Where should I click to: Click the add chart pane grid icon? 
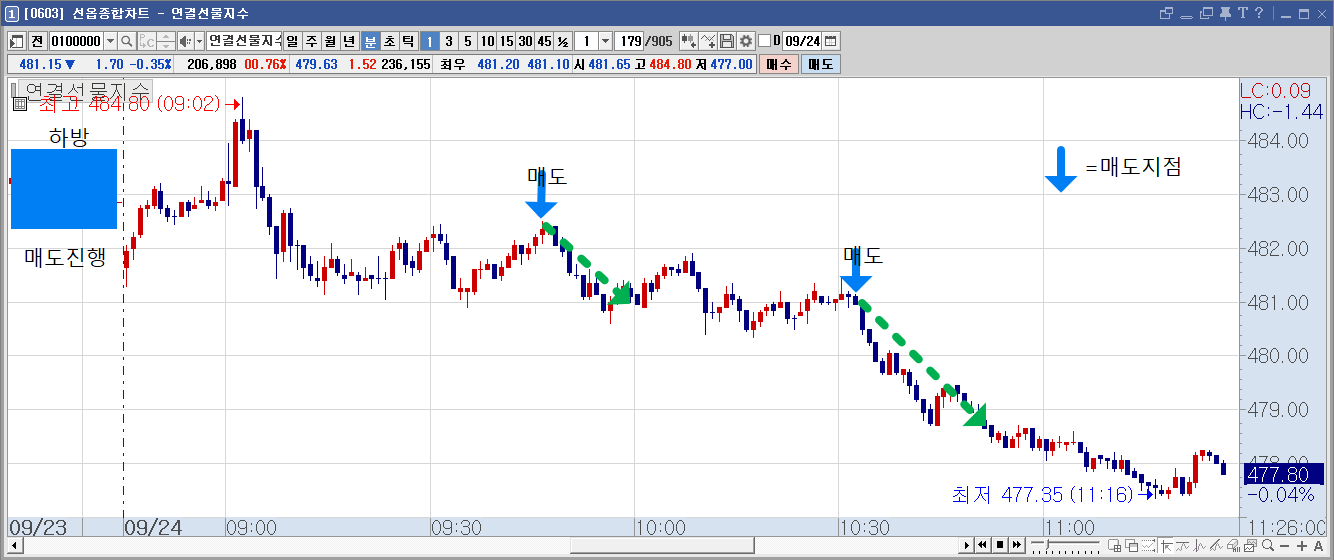[1115, 545]
